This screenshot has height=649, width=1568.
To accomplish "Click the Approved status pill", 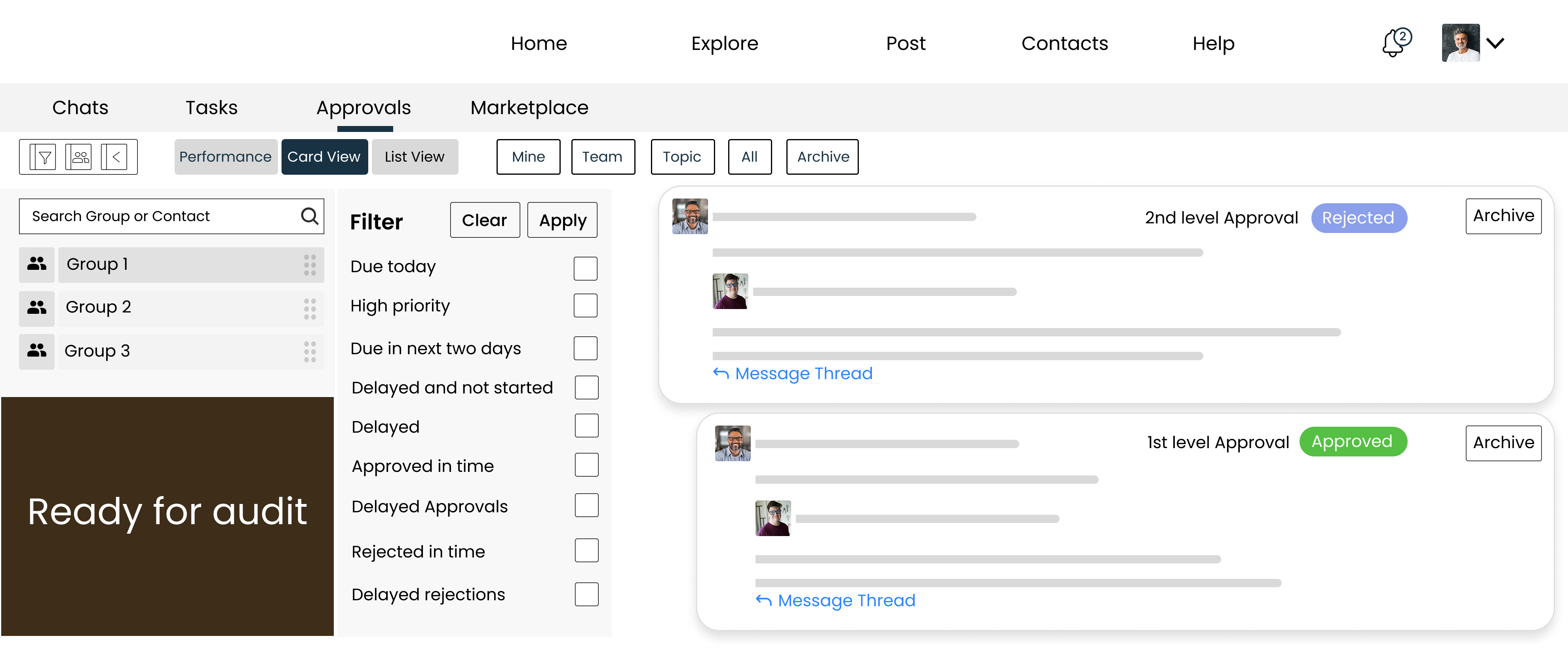I will tap(1353, 442).
